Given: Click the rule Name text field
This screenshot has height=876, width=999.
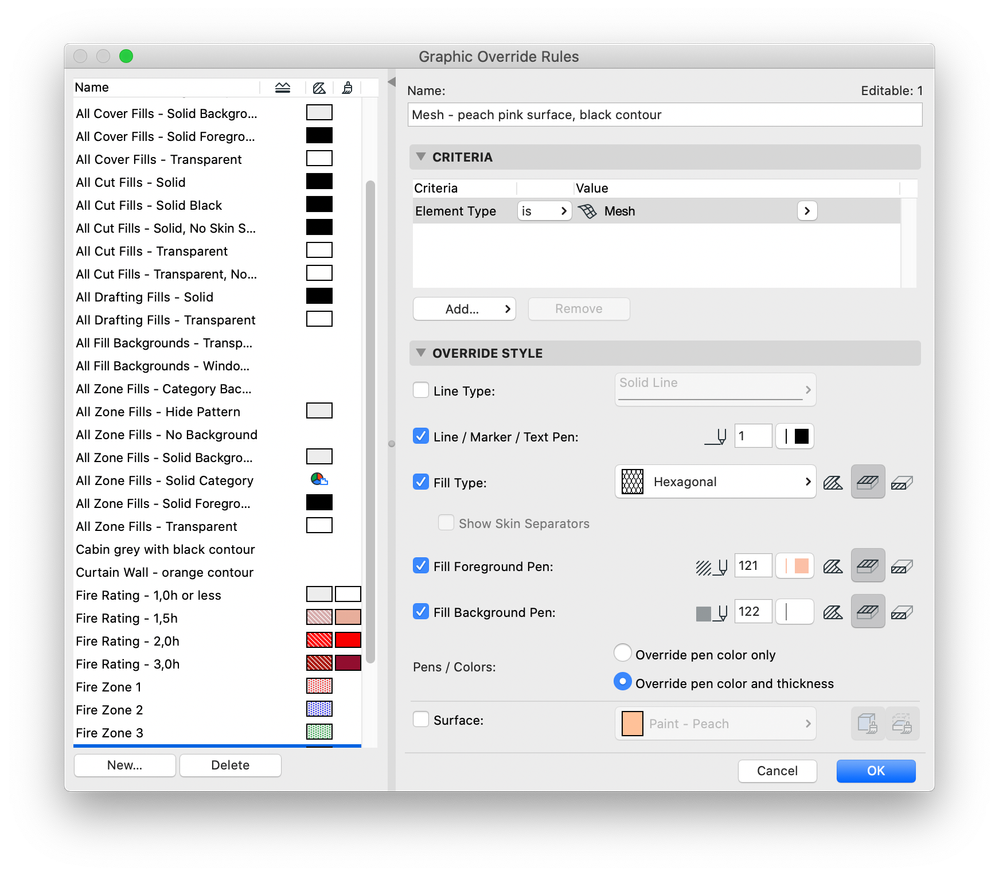Looking at the screenshot, I should (x=665, y=115).
